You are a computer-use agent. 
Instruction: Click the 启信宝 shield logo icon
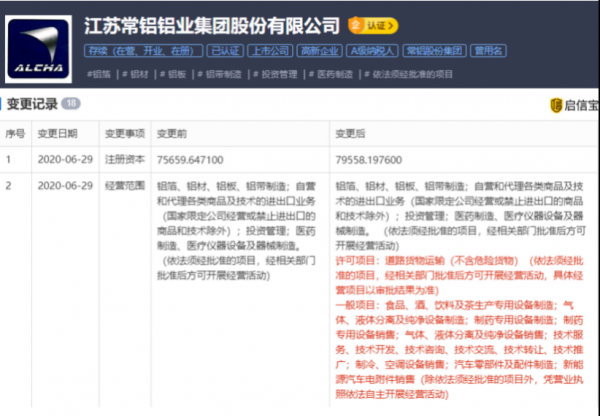(556, 106)
